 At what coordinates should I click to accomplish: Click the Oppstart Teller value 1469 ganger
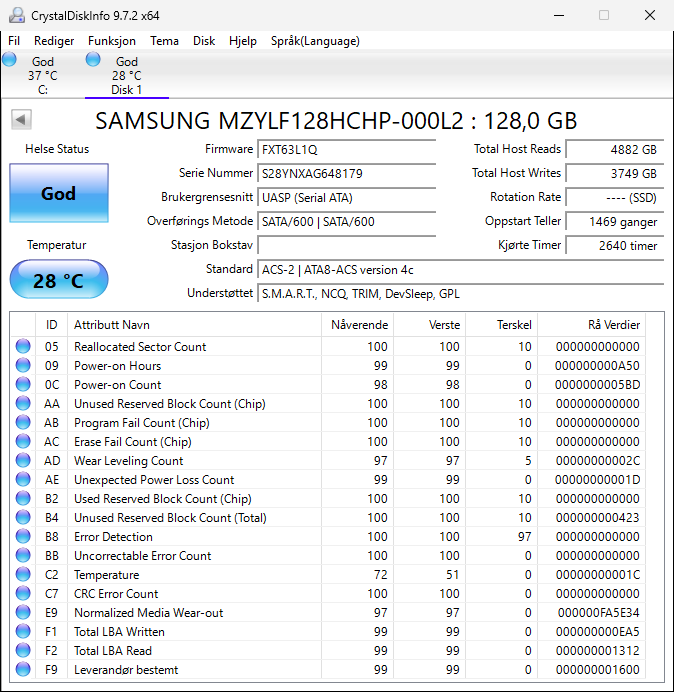tap(615, 222)
